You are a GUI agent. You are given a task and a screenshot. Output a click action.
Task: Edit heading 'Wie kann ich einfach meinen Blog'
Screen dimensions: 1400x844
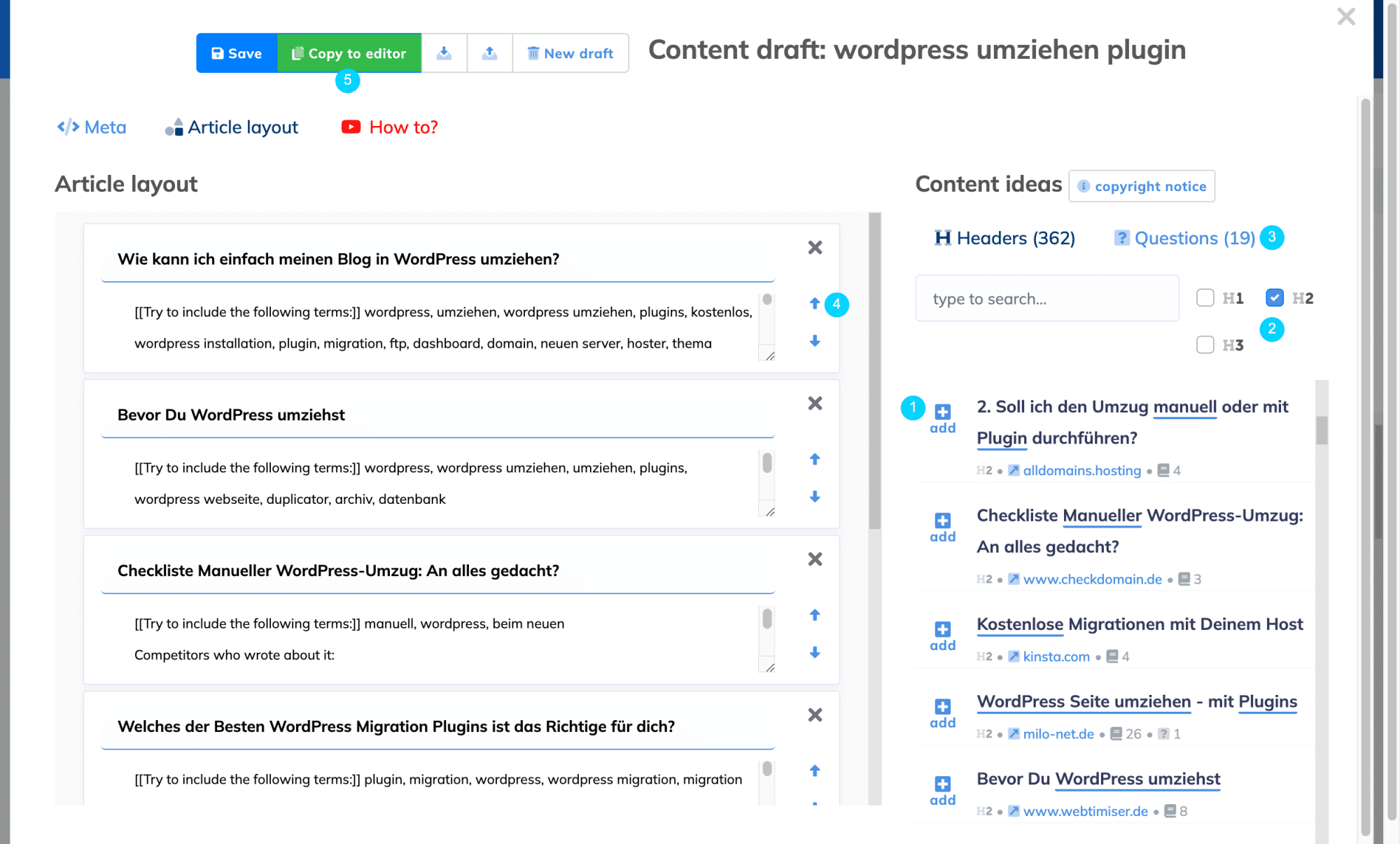point(438,259)
